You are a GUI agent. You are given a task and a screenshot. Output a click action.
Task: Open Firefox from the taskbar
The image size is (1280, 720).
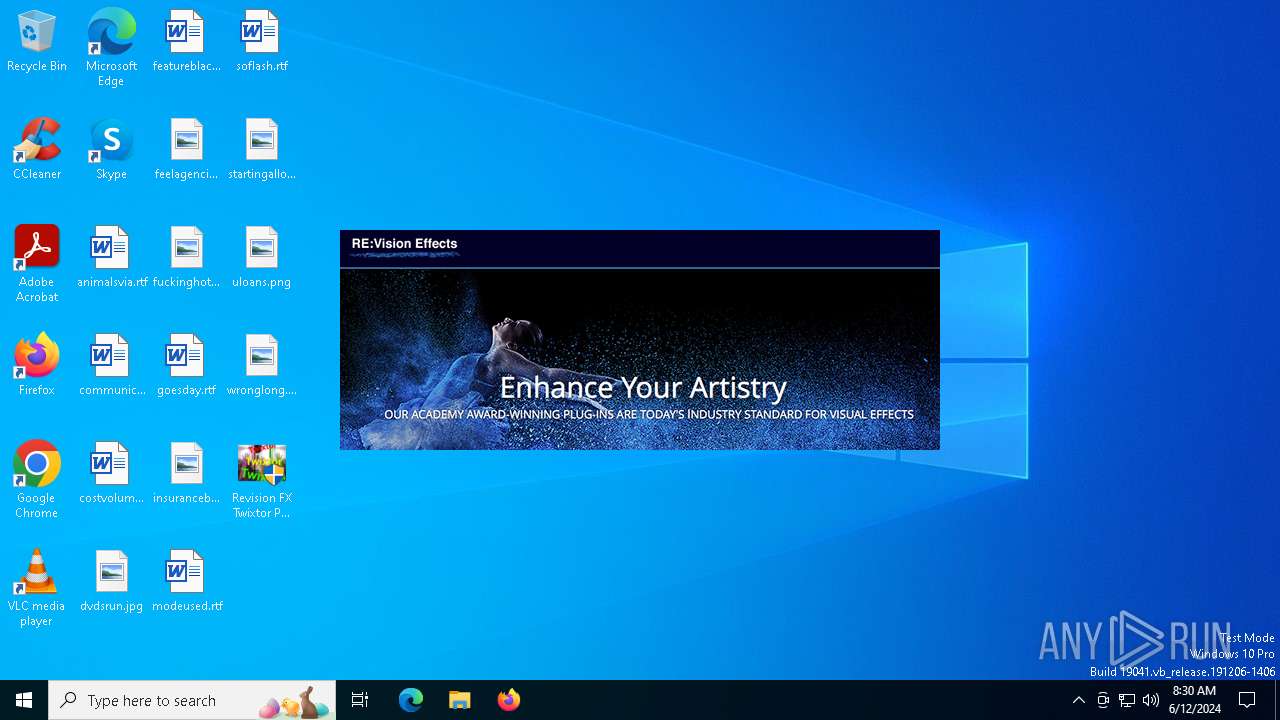(509, 700)
